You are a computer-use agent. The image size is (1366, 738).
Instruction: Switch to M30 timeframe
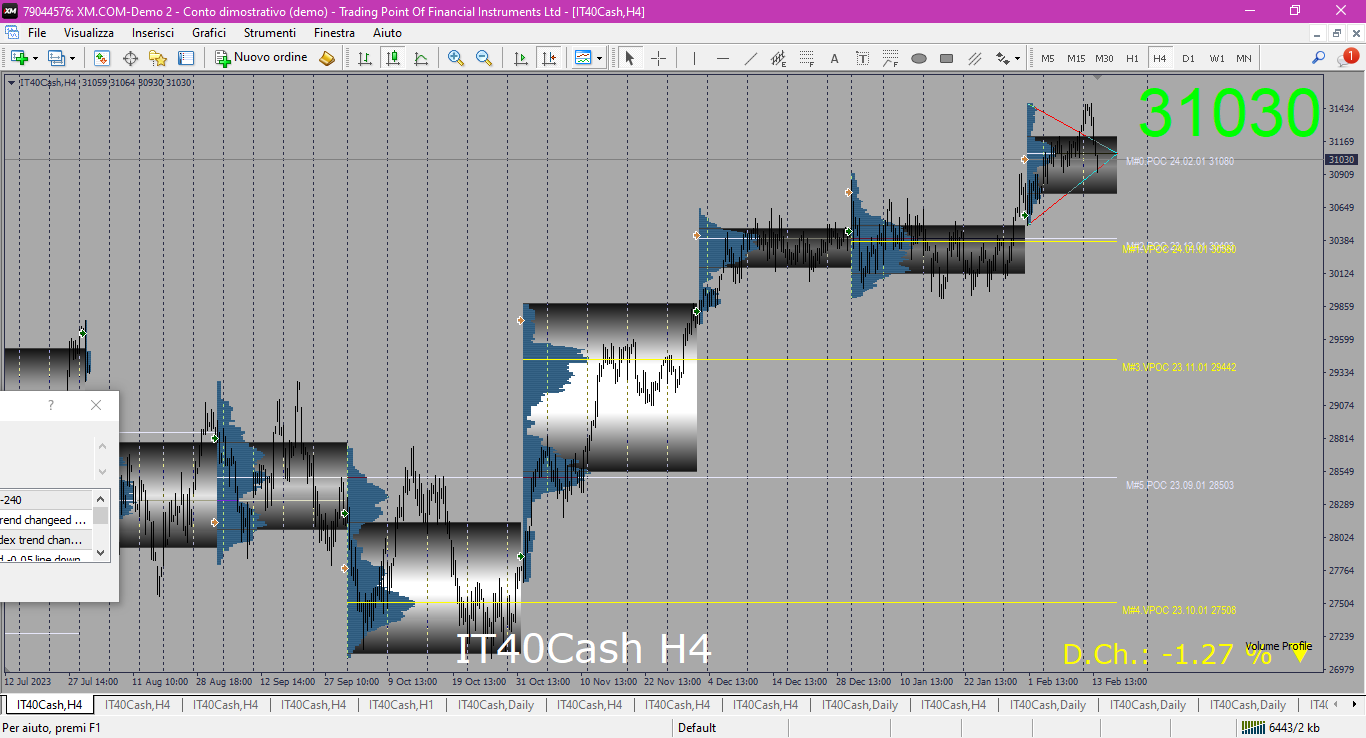(x=1104, y=58)
